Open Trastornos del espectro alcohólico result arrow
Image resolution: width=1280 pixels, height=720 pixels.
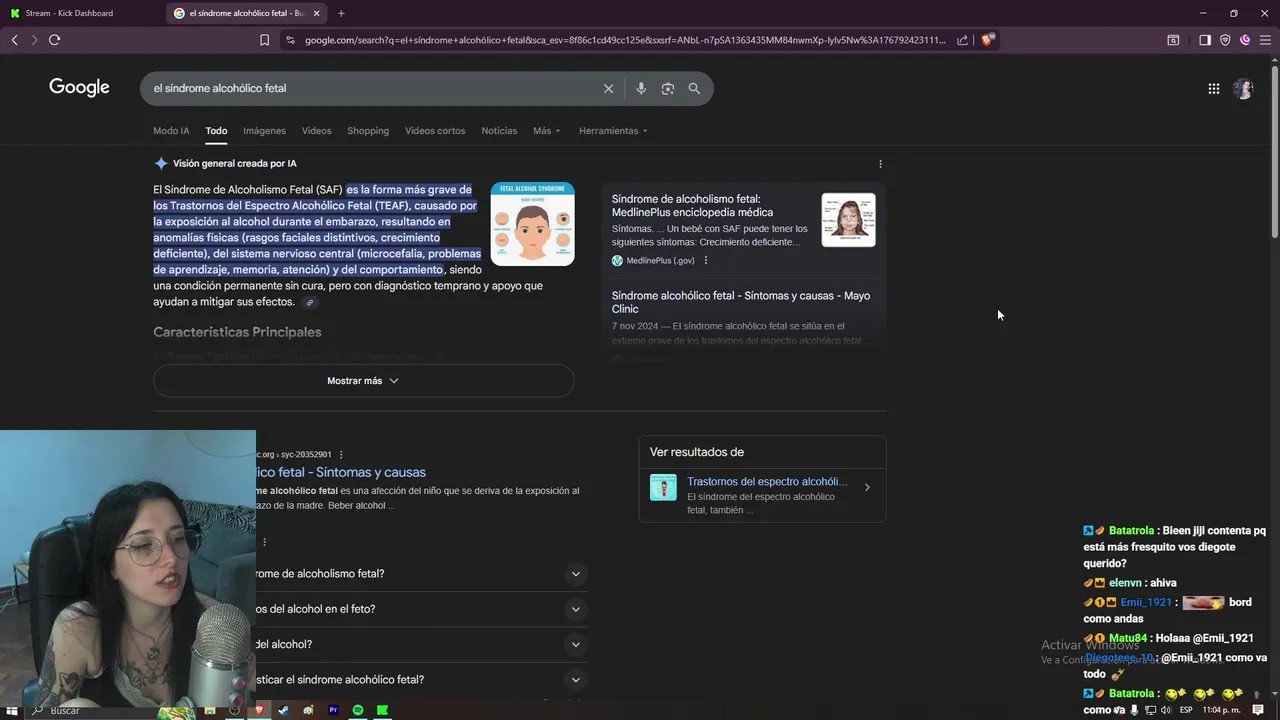tap(867, 488)
